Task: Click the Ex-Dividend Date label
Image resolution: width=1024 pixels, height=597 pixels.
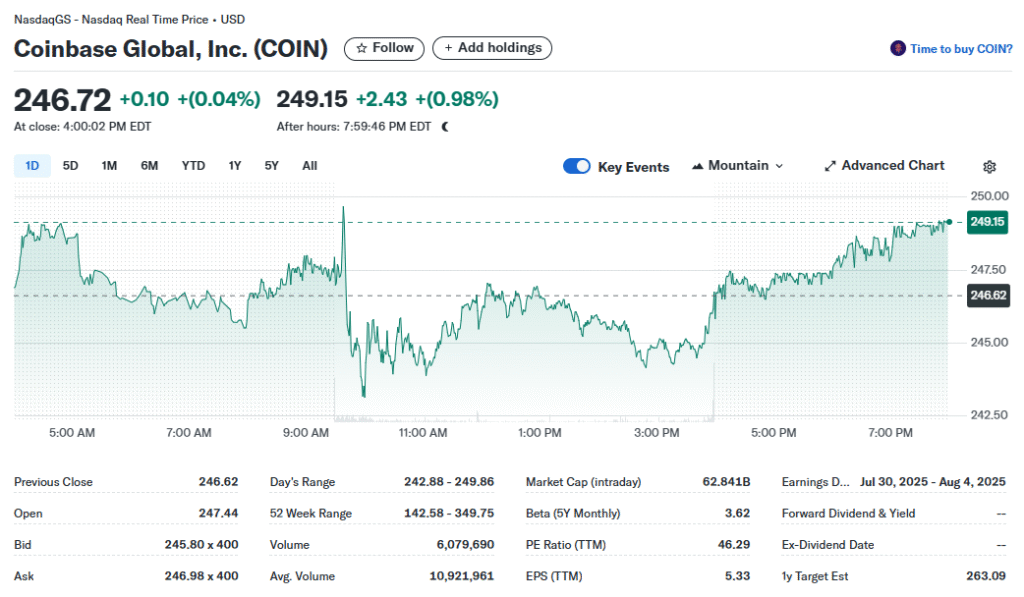Action: tap(827, 545)
